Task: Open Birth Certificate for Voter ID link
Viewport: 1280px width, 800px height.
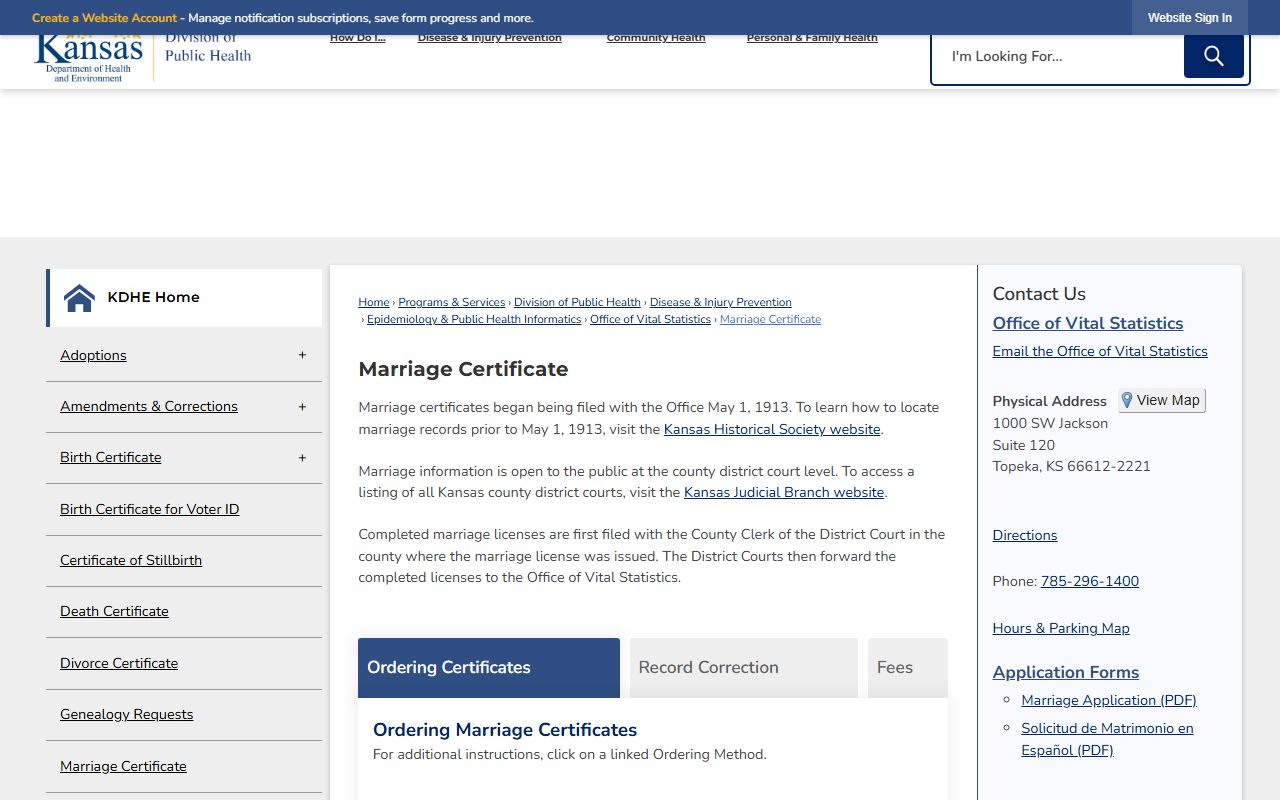Action: coord(149,509)
